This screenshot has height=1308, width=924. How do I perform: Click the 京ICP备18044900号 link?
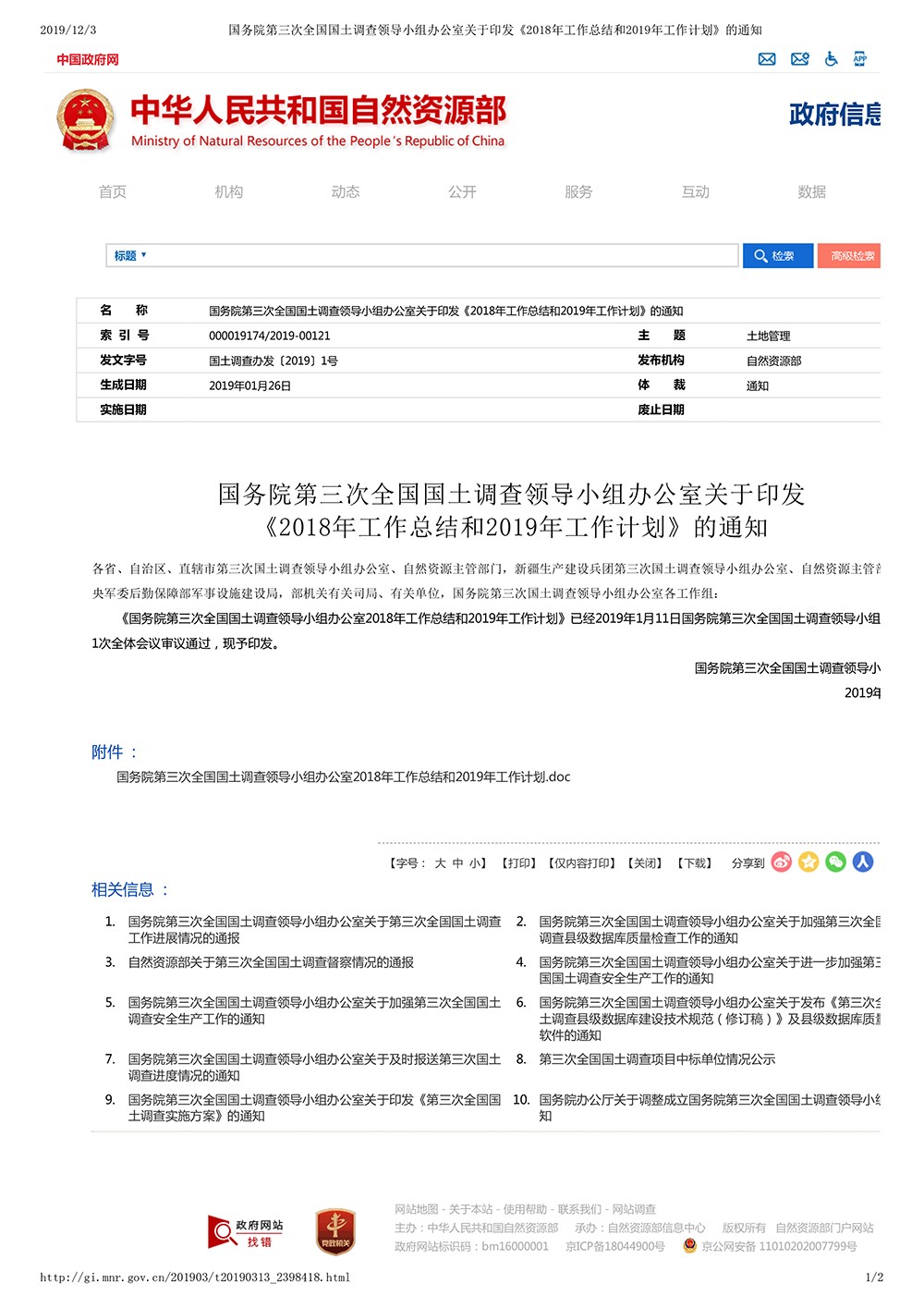pos(615,1246)
